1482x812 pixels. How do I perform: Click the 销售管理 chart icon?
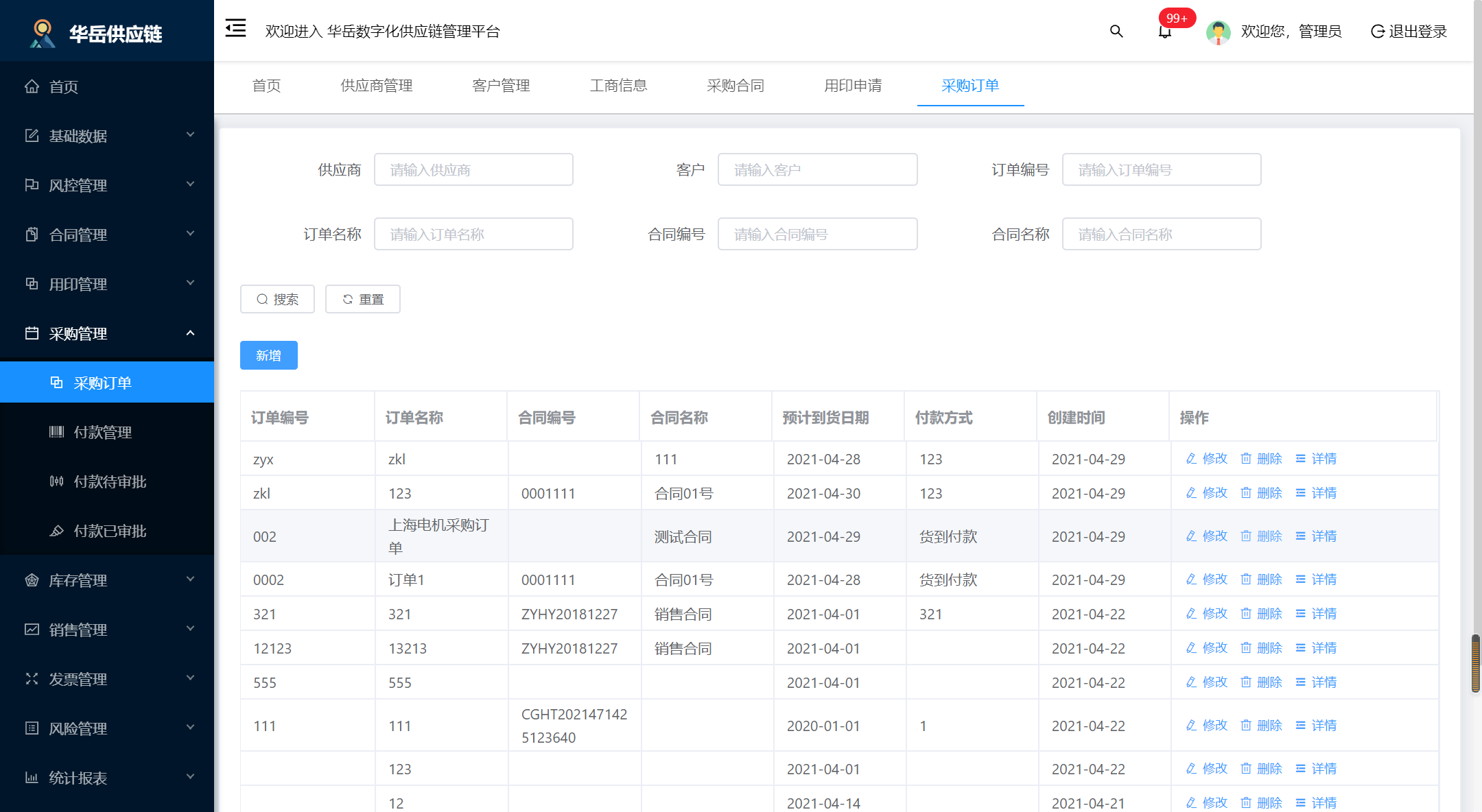32,630
